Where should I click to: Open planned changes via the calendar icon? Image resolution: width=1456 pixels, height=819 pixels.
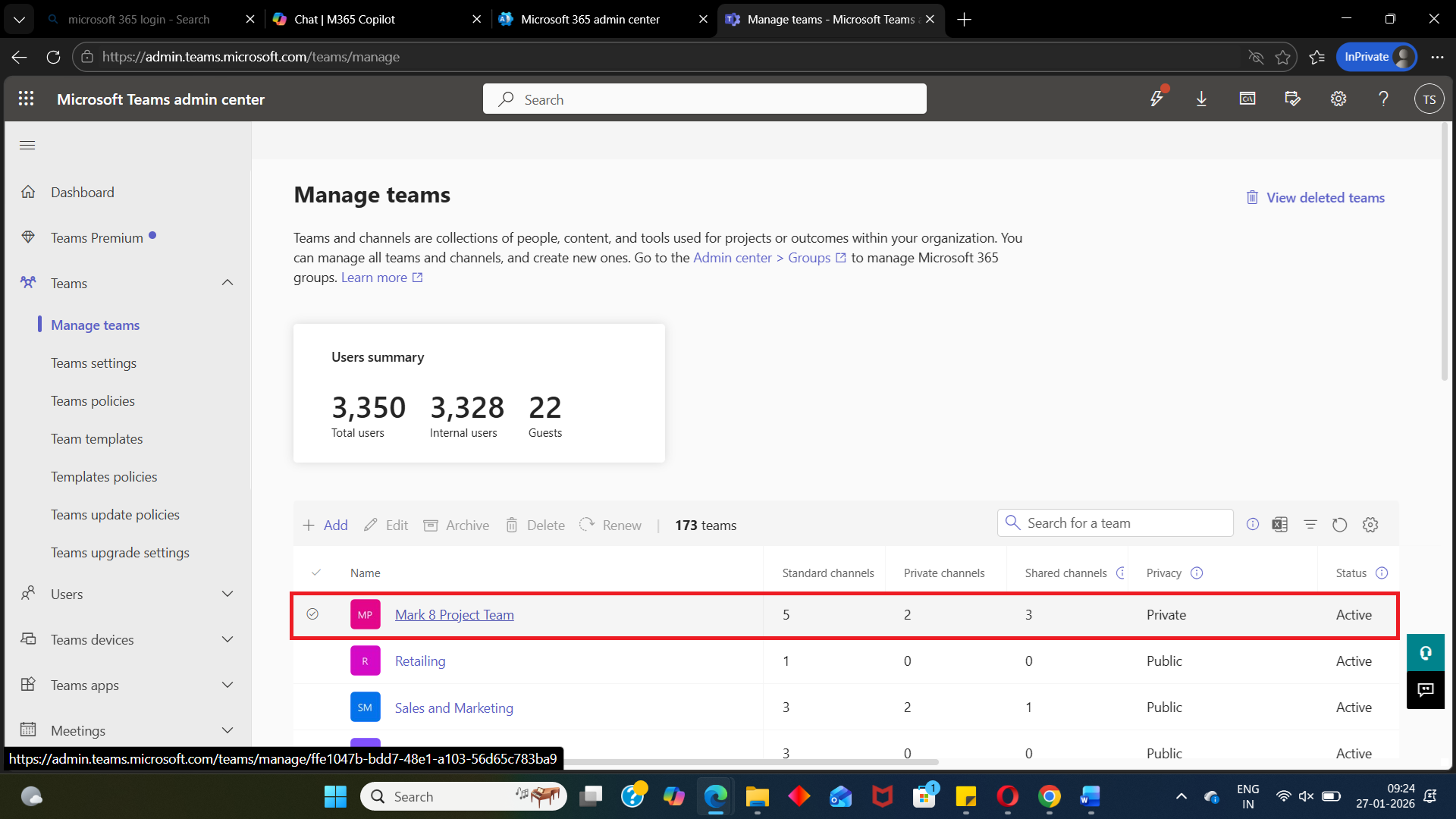pos(1292,99)
